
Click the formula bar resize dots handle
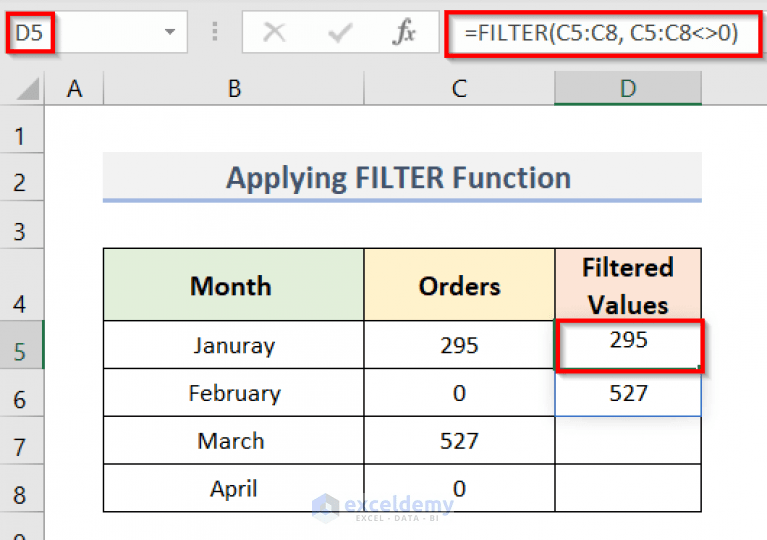point(215,31)
